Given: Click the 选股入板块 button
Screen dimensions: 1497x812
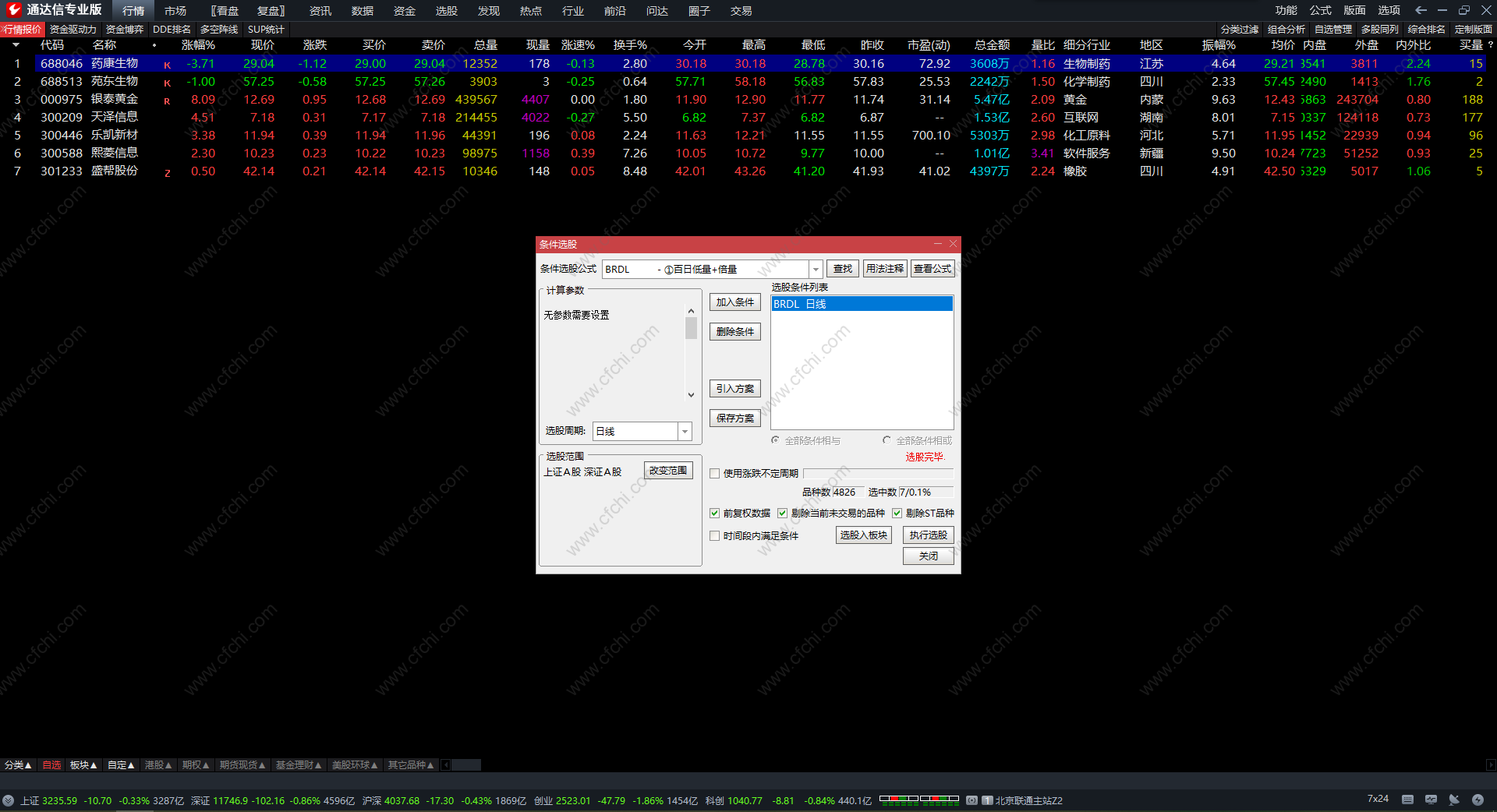Looking at the screenshot, I should [863, 535].
